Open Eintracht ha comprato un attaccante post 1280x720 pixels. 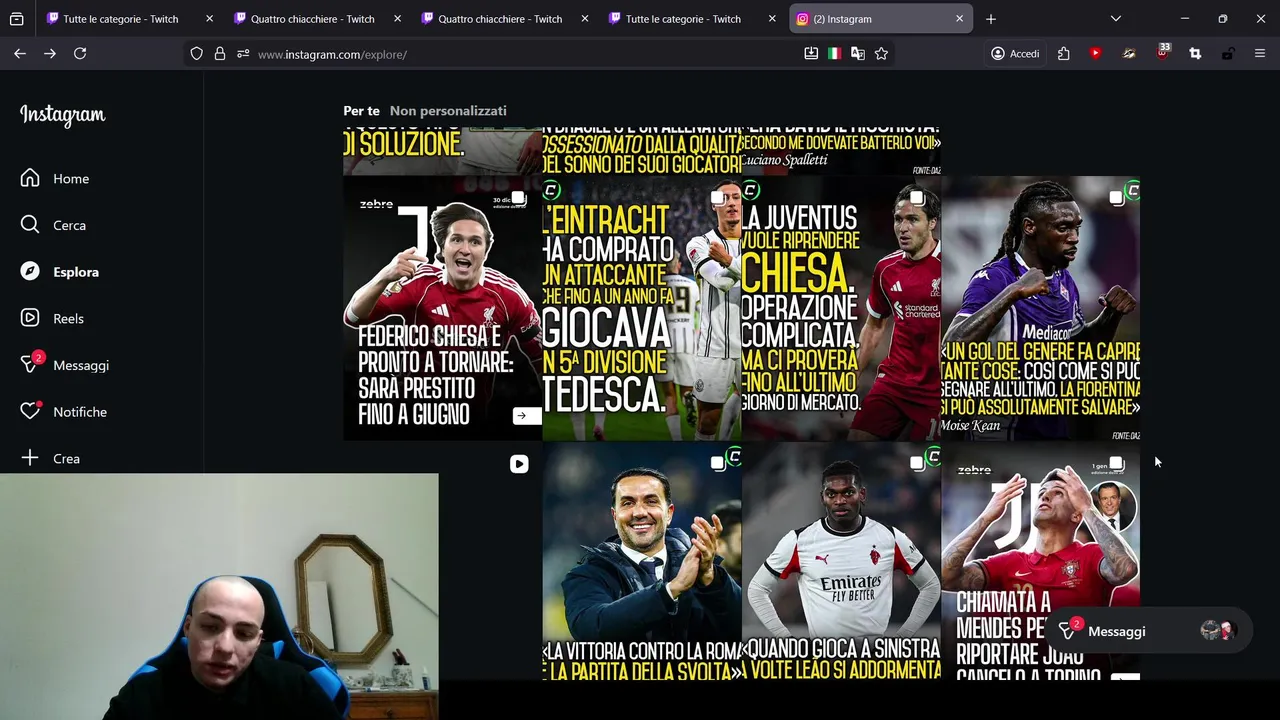(x=642, y=308)
